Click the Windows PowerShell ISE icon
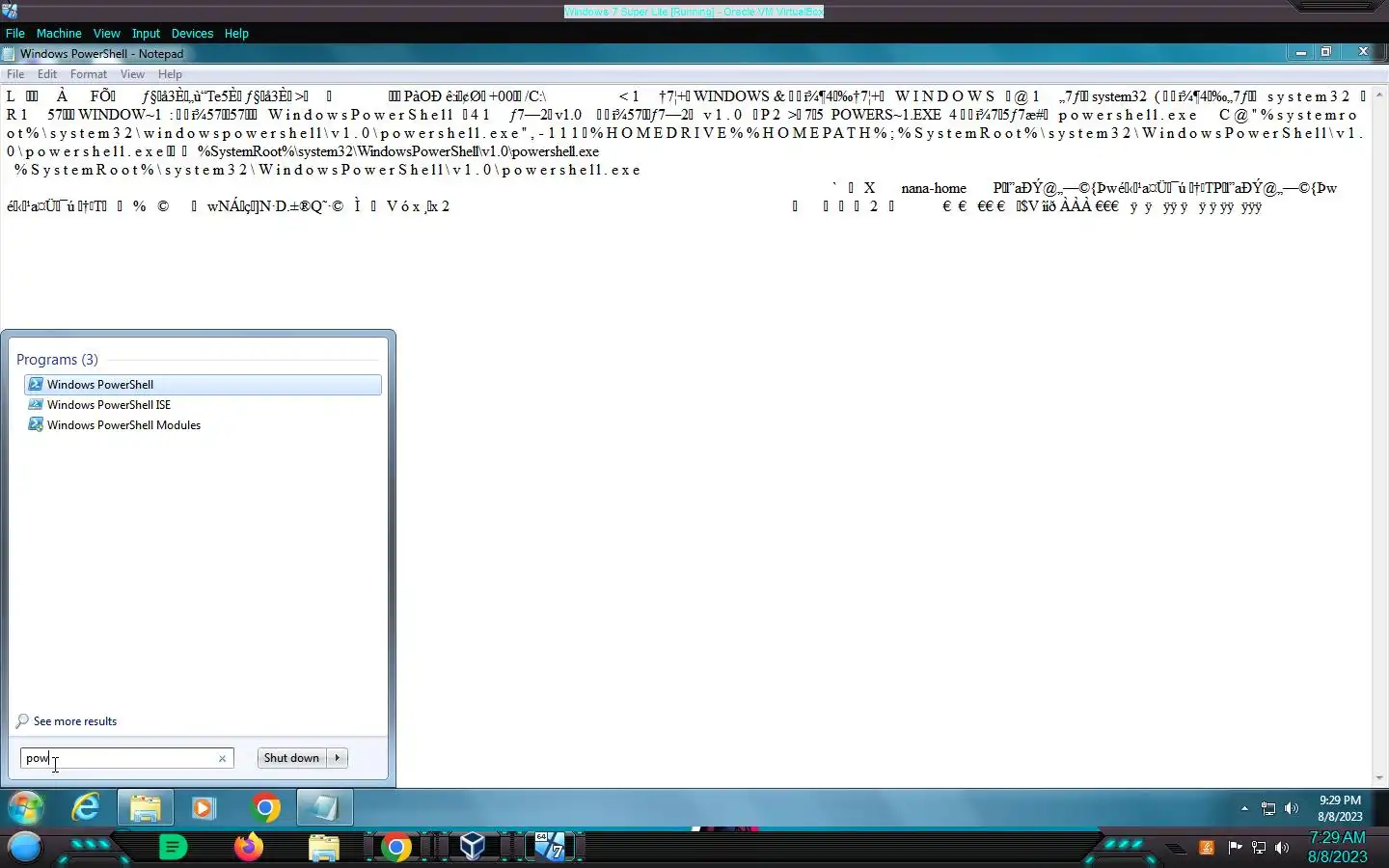 coord(36,405)
